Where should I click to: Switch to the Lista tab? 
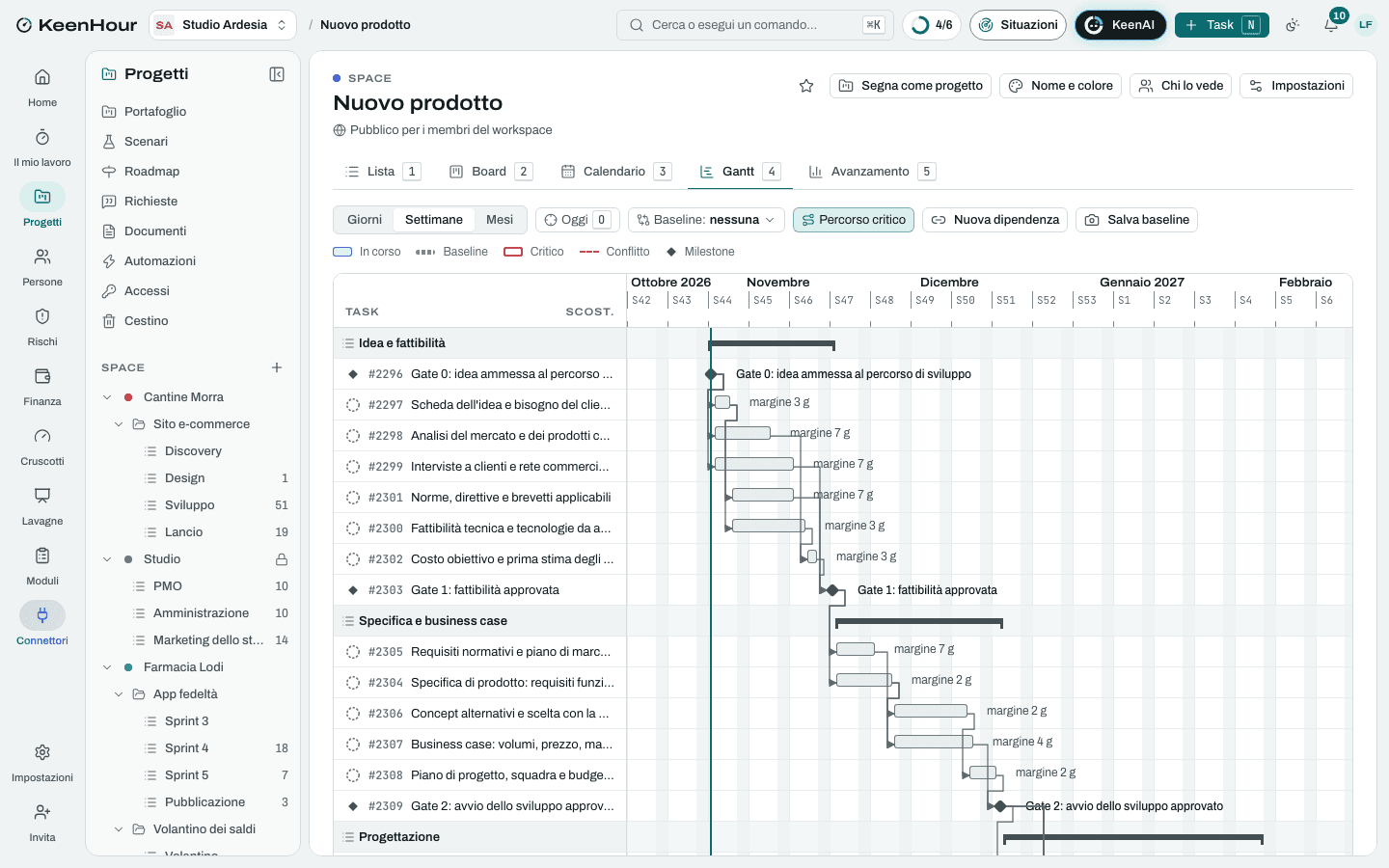click(382, 172)
